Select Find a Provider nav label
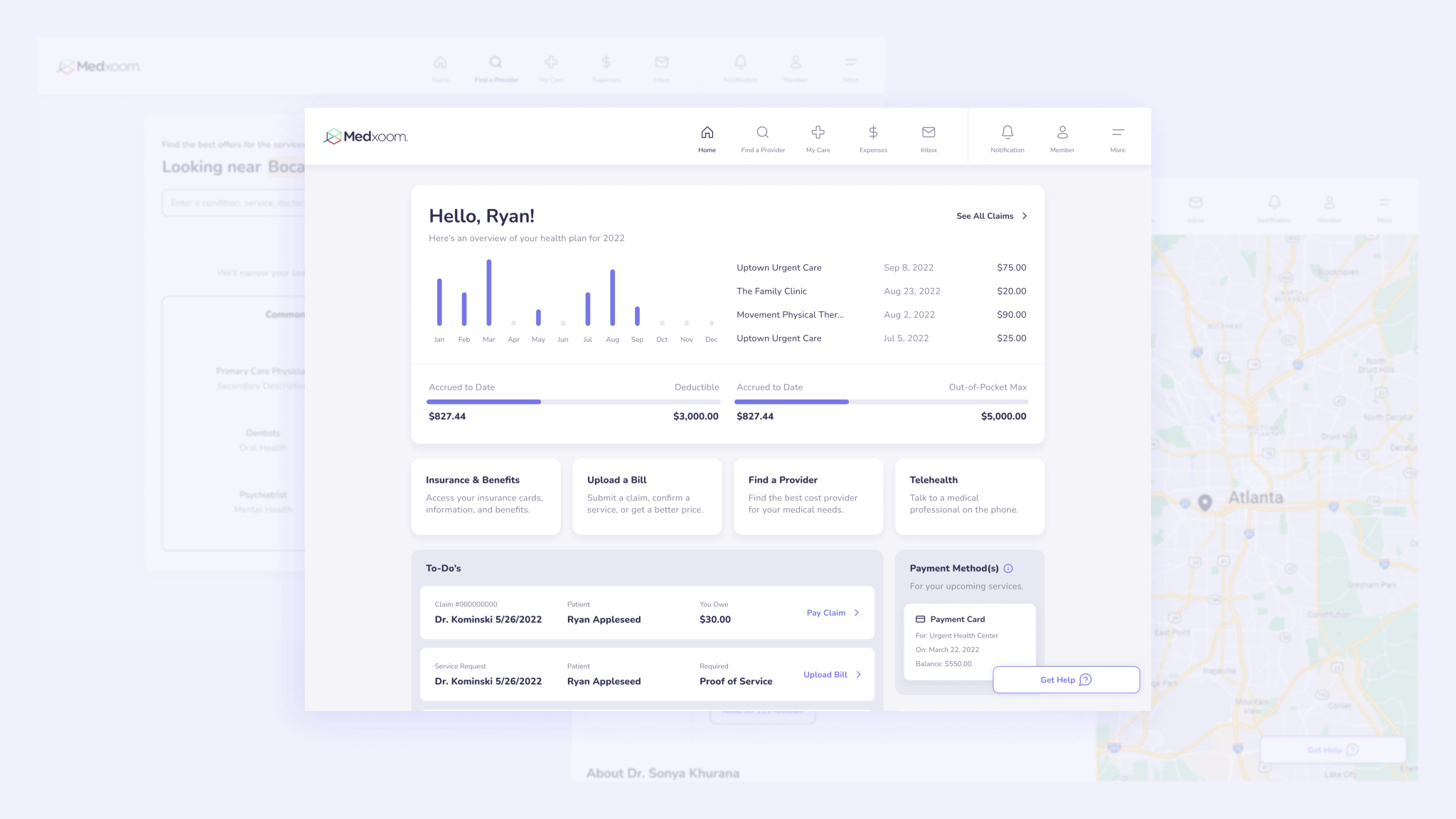 (x=763, y=150)
